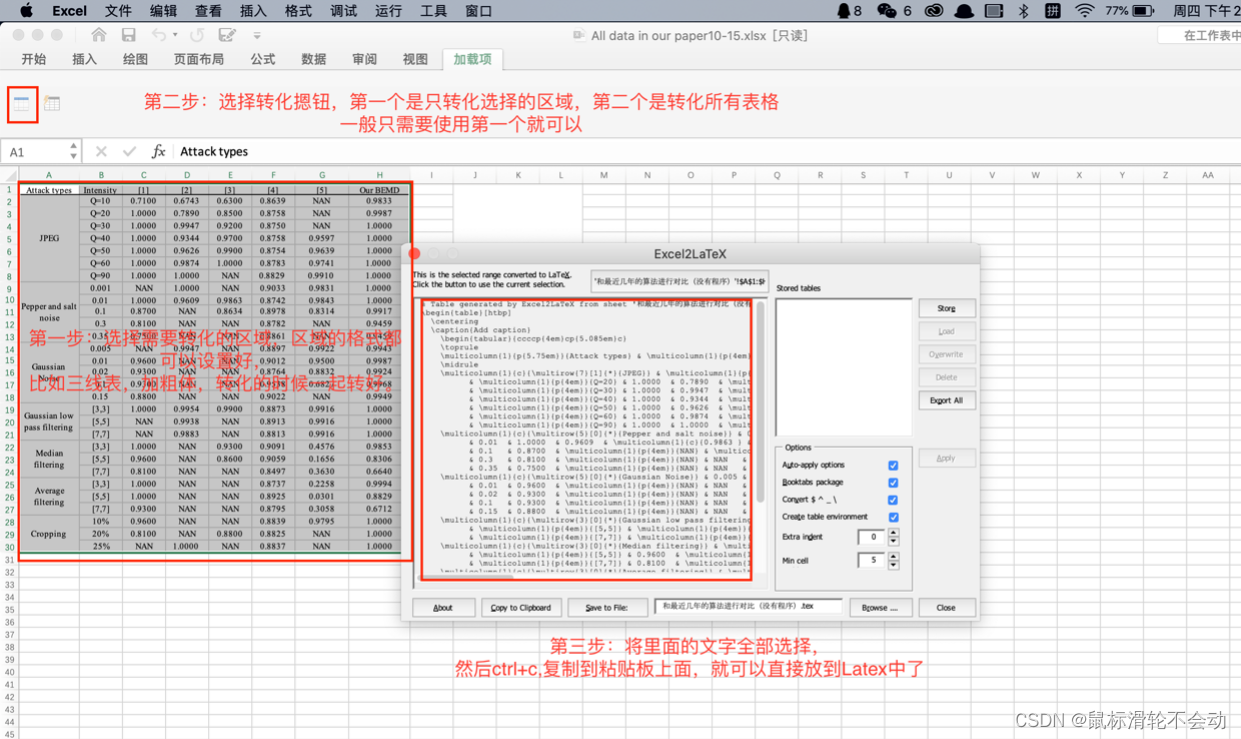Image resolution: width=1241 pixels, height=739 pixels.
Task: Click the Copy to Clipboard button
Action: [521, 607]
